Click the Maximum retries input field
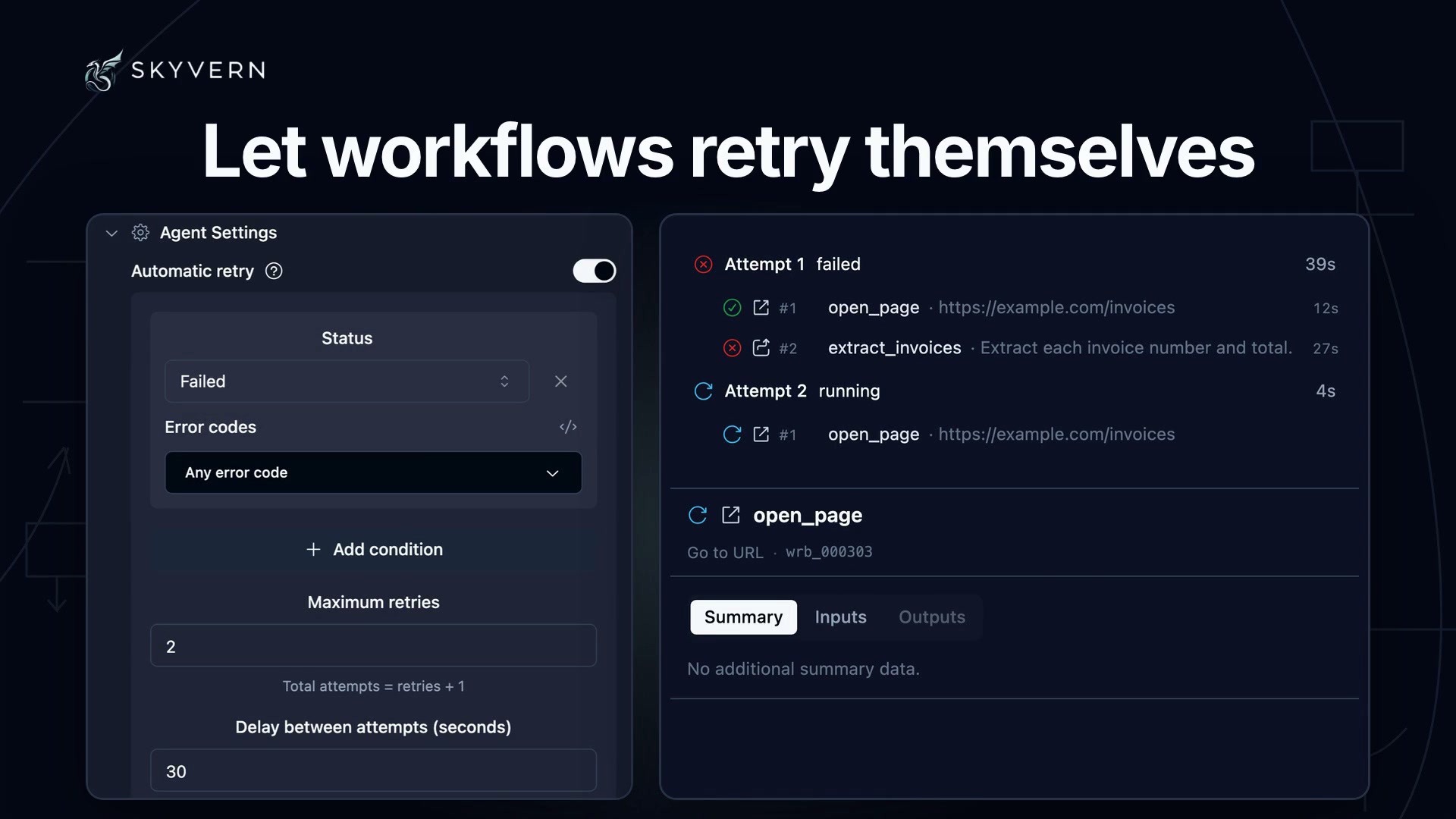Viewport: 1456px width, 819px height. pos(373,646)
